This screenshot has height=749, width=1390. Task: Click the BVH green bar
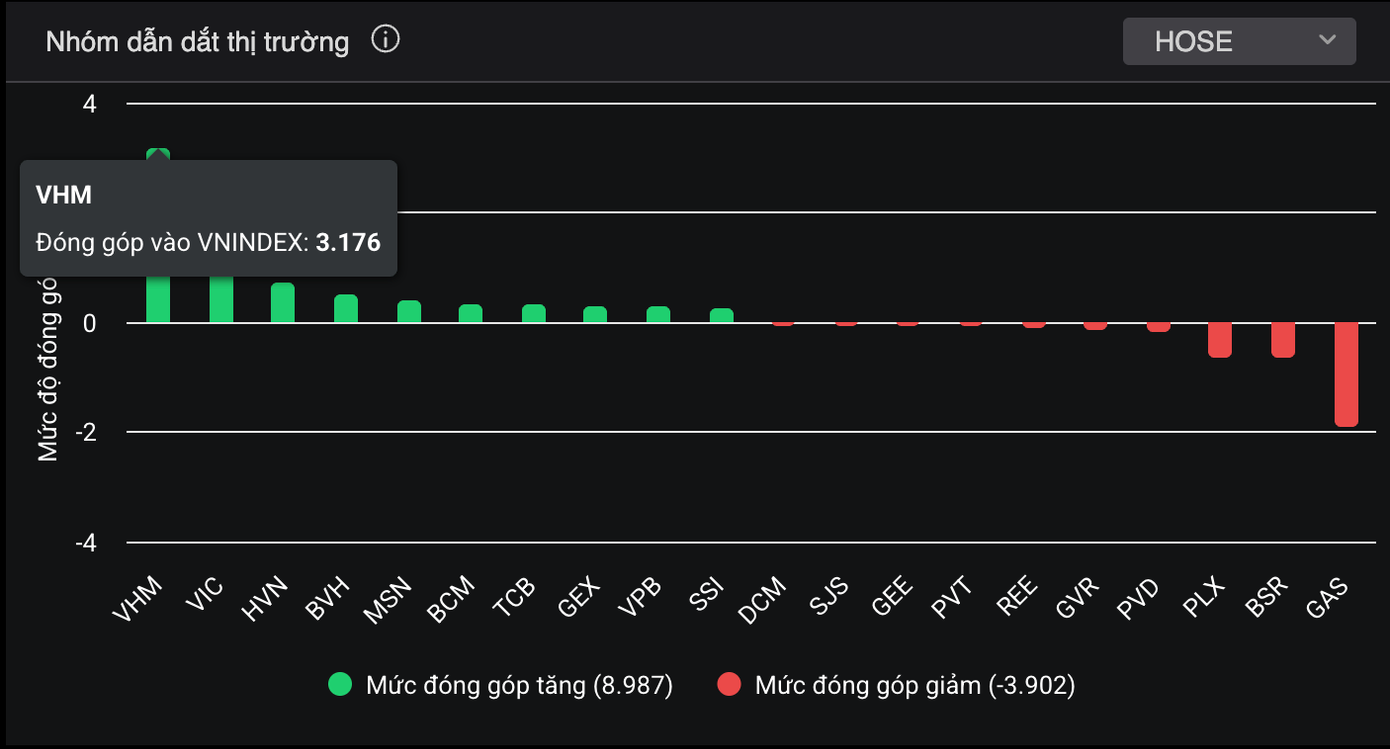tap(346, 309)
